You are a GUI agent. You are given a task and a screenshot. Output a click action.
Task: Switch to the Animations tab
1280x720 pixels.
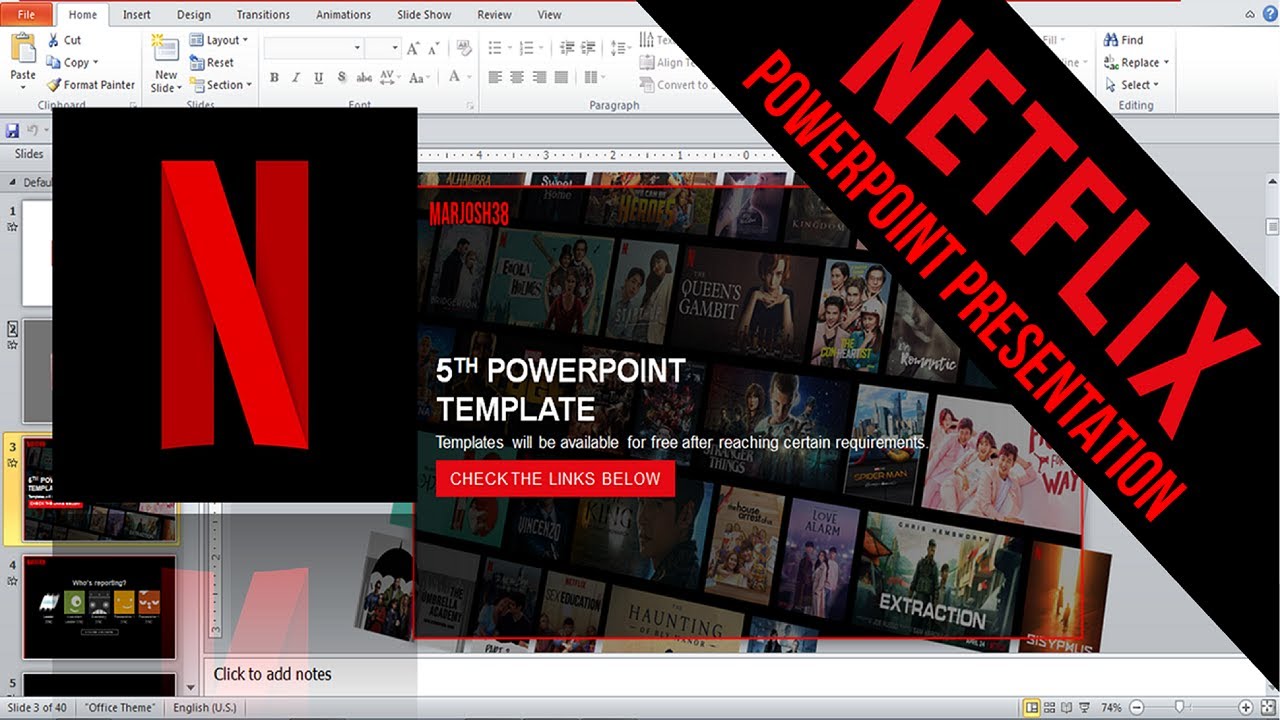point(343,15)
